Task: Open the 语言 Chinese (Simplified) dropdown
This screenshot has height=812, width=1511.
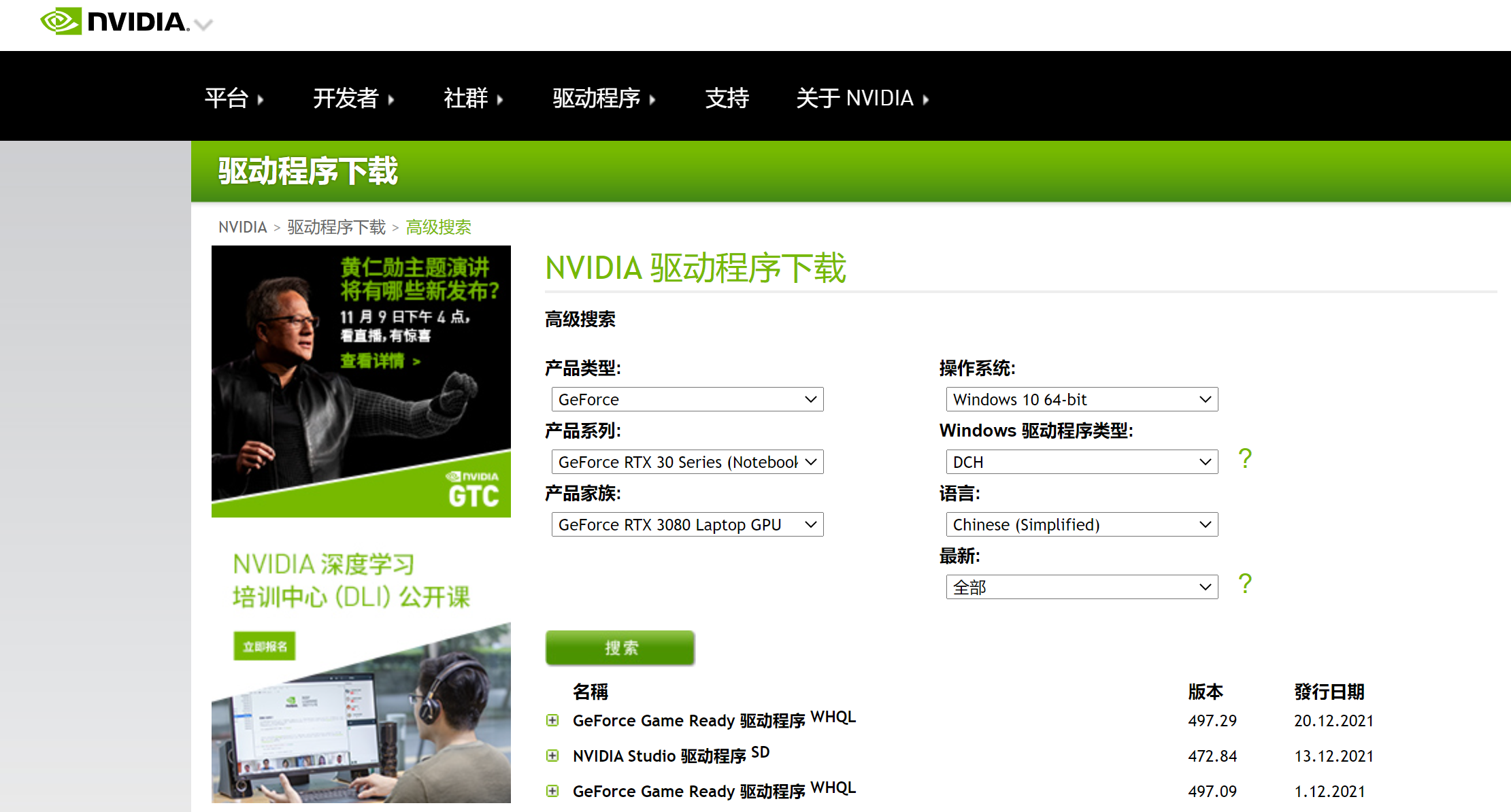Action: pyautogui.click(x=1082, y=524)
